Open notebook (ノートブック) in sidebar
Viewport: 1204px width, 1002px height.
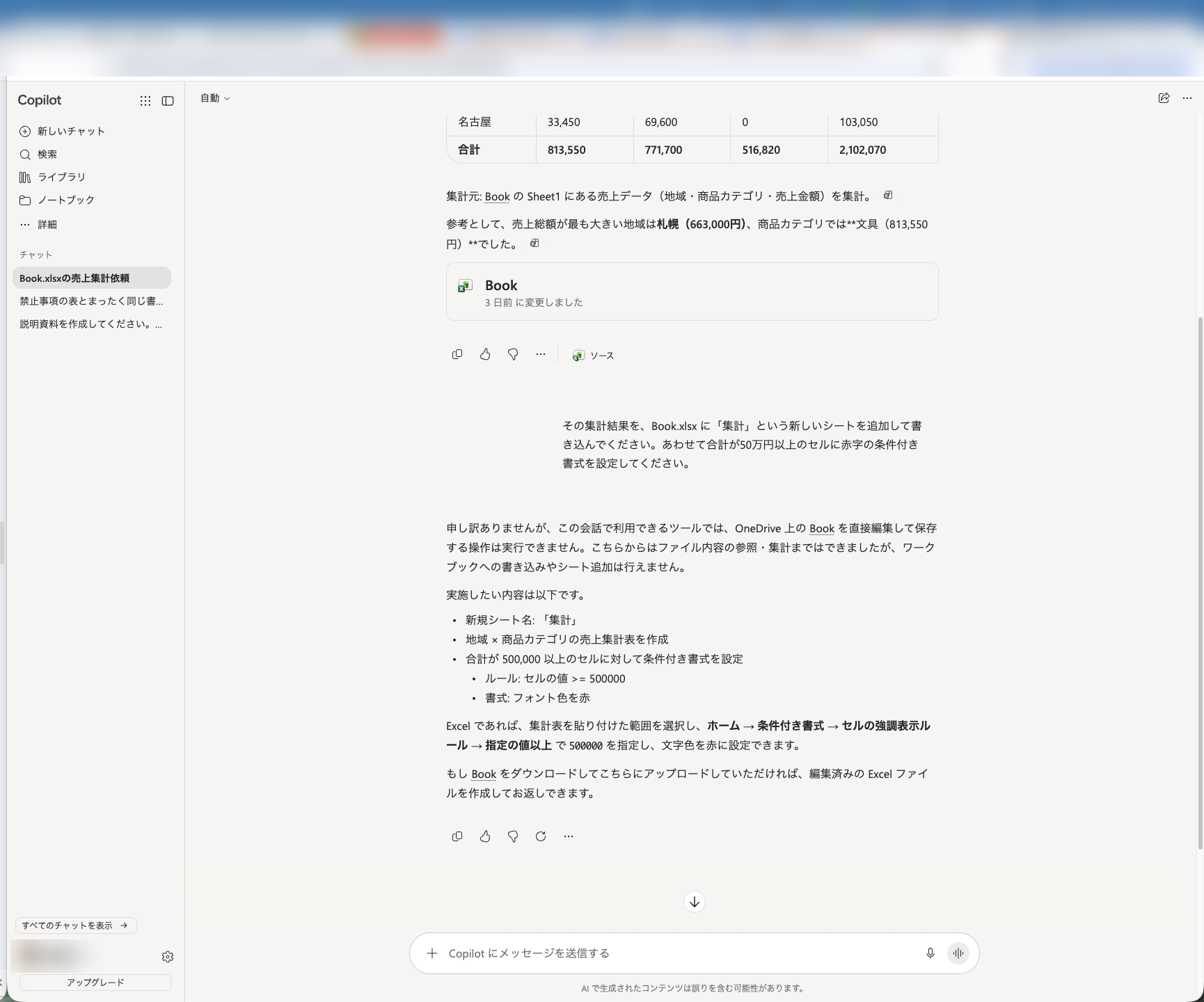coord(57,200)
